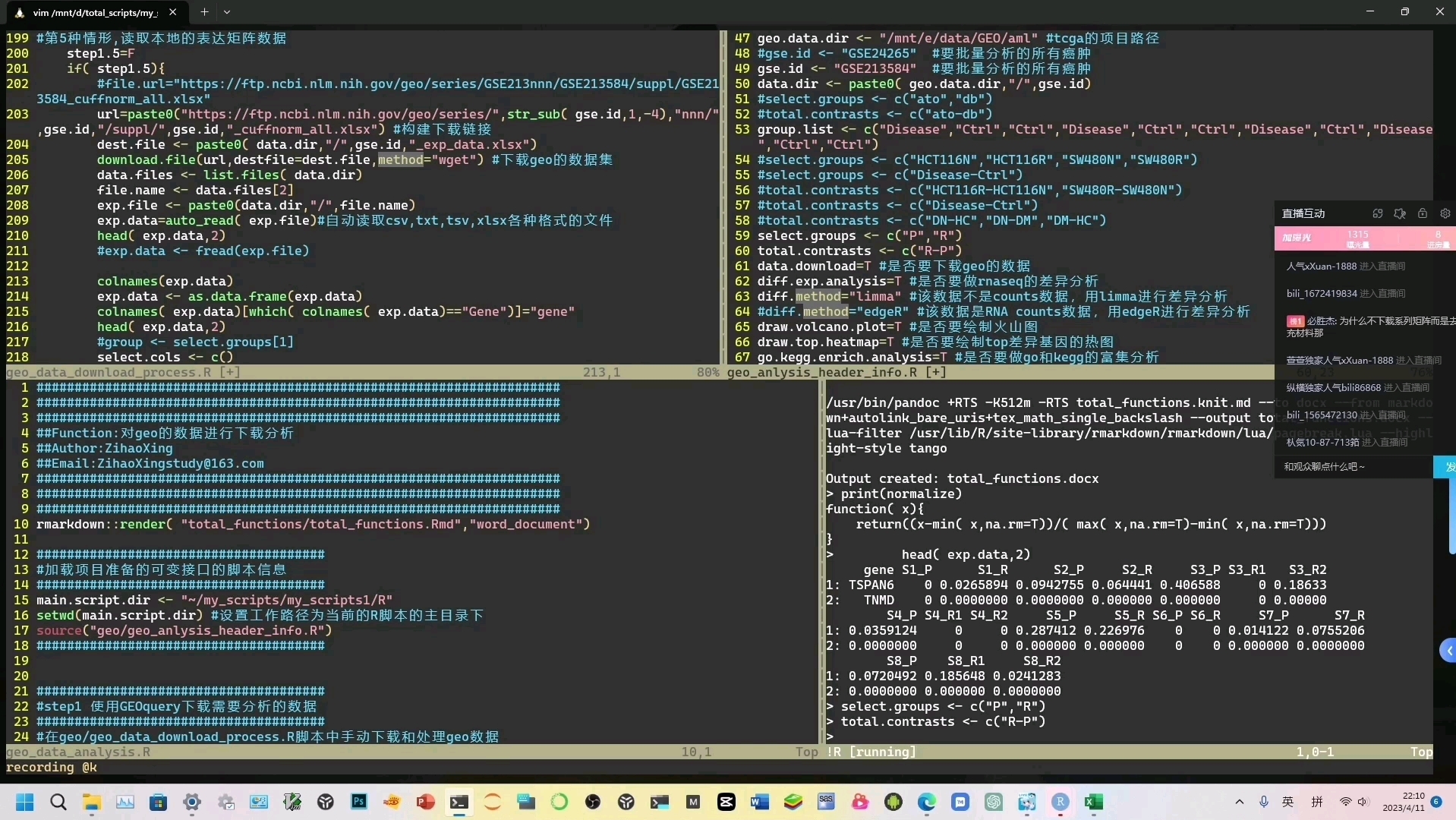1456x820 pixels.
Task: Click line 10 rmarkdown::render call
Action: tap(313, 524)
